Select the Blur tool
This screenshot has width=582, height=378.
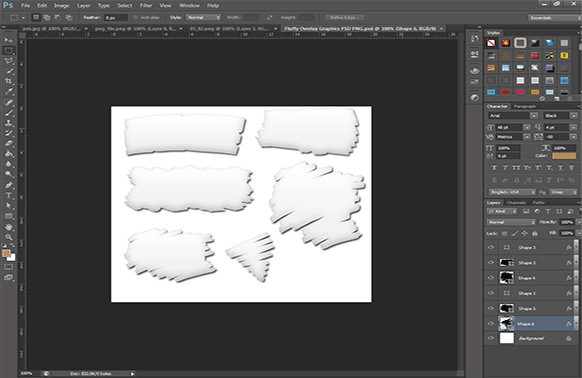pyautogui.click(x=9, y=164)
